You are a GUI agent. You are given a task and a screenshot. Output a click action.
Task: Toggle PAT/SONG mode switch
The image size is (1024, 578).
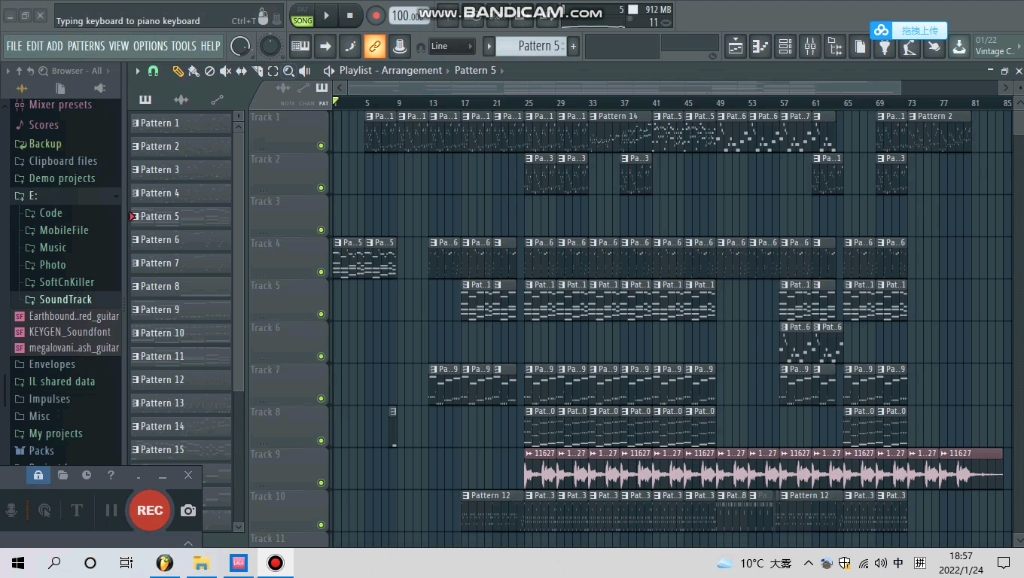pyautogui.click(x=302, y=16)
